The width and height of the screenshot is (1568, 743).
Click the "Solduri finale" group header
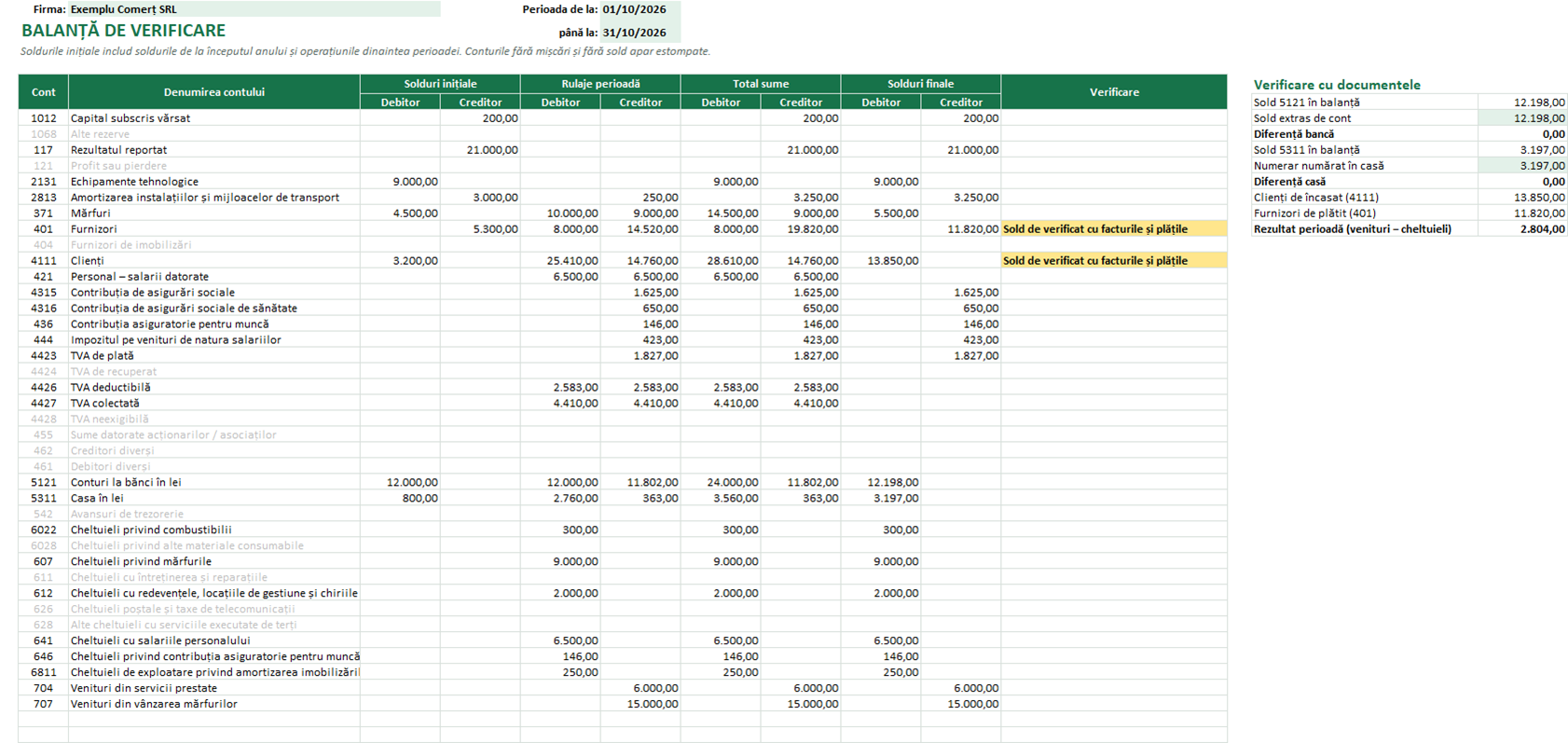(x=921, y=84)
